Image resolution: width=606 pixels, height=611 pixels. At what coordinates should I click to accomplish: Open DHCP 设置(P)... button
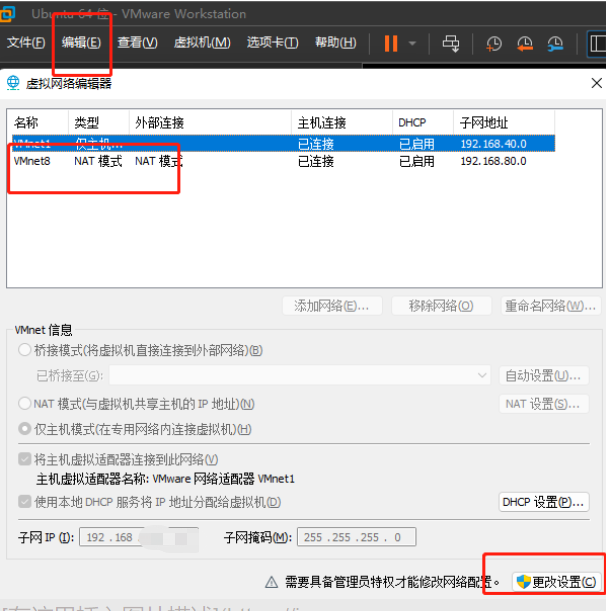[544, 502]
